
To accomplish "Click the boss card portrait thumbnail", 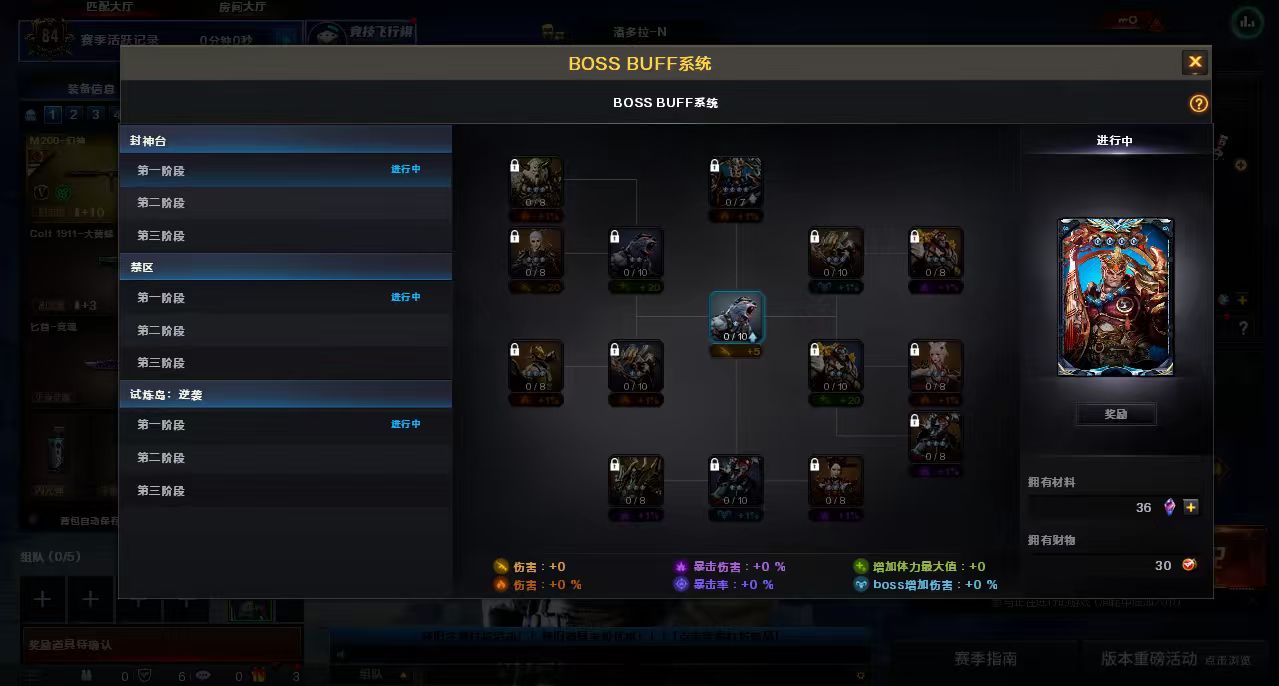I will pos(1116,297).
